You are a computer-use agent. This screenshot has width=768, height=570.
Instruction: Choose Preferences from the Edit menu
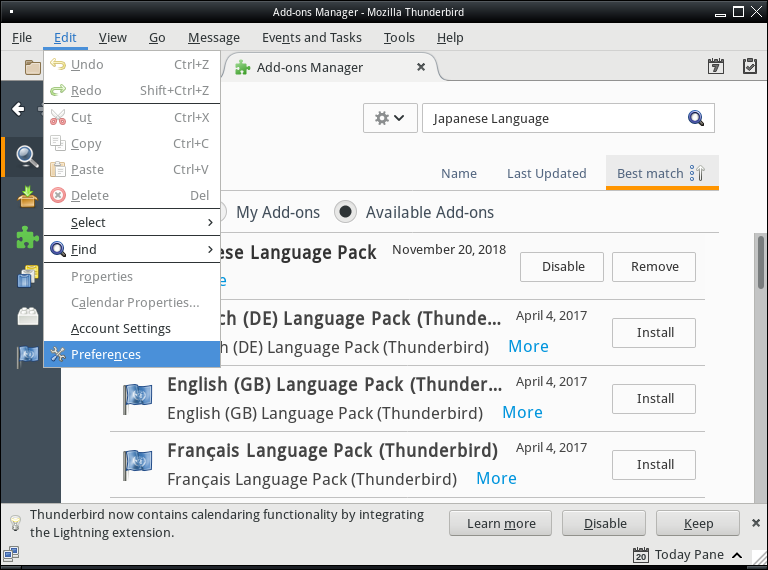tap(132, 354)
